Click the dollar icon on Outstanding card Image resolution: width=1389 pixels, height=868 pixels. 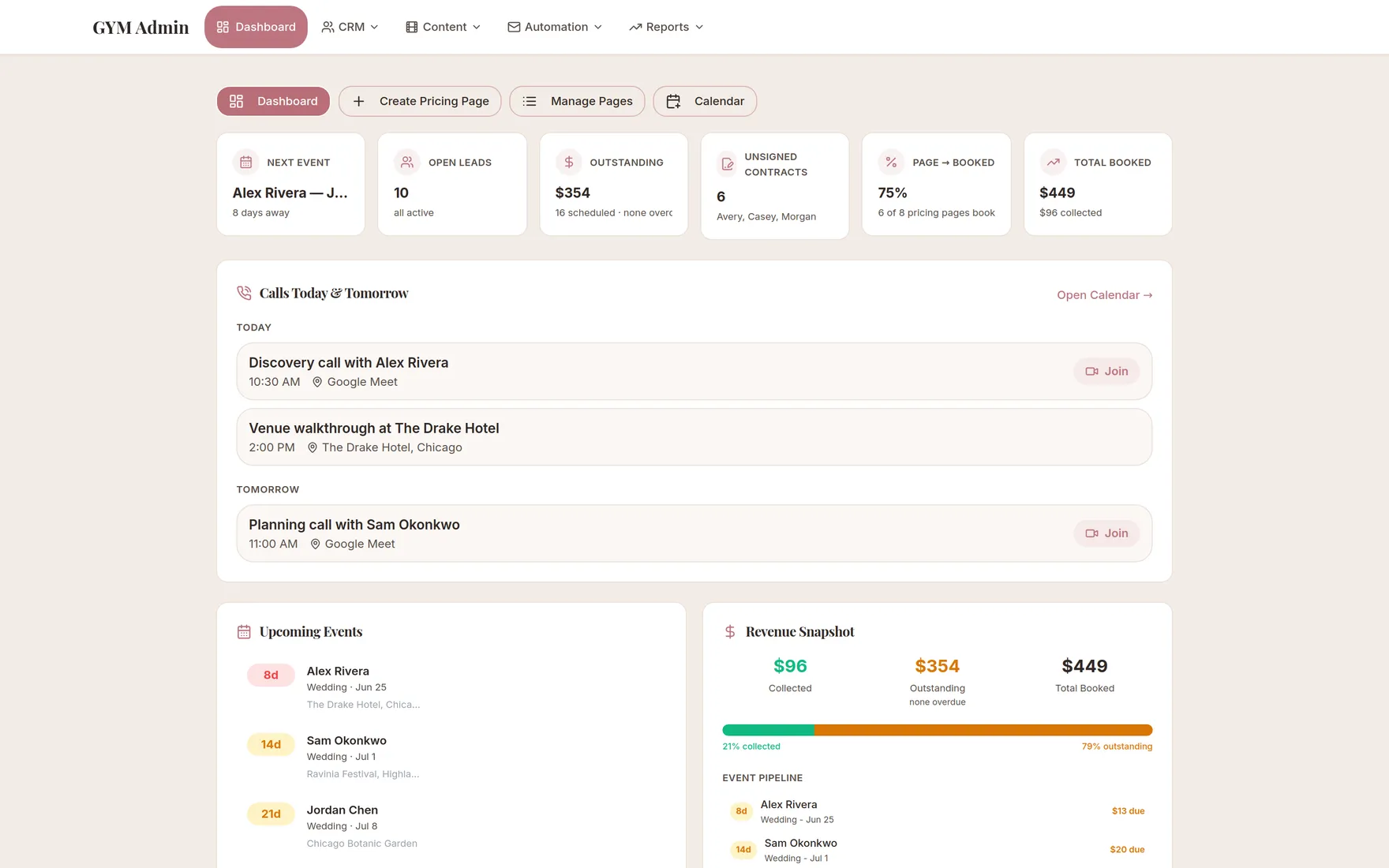click(568, 162)
